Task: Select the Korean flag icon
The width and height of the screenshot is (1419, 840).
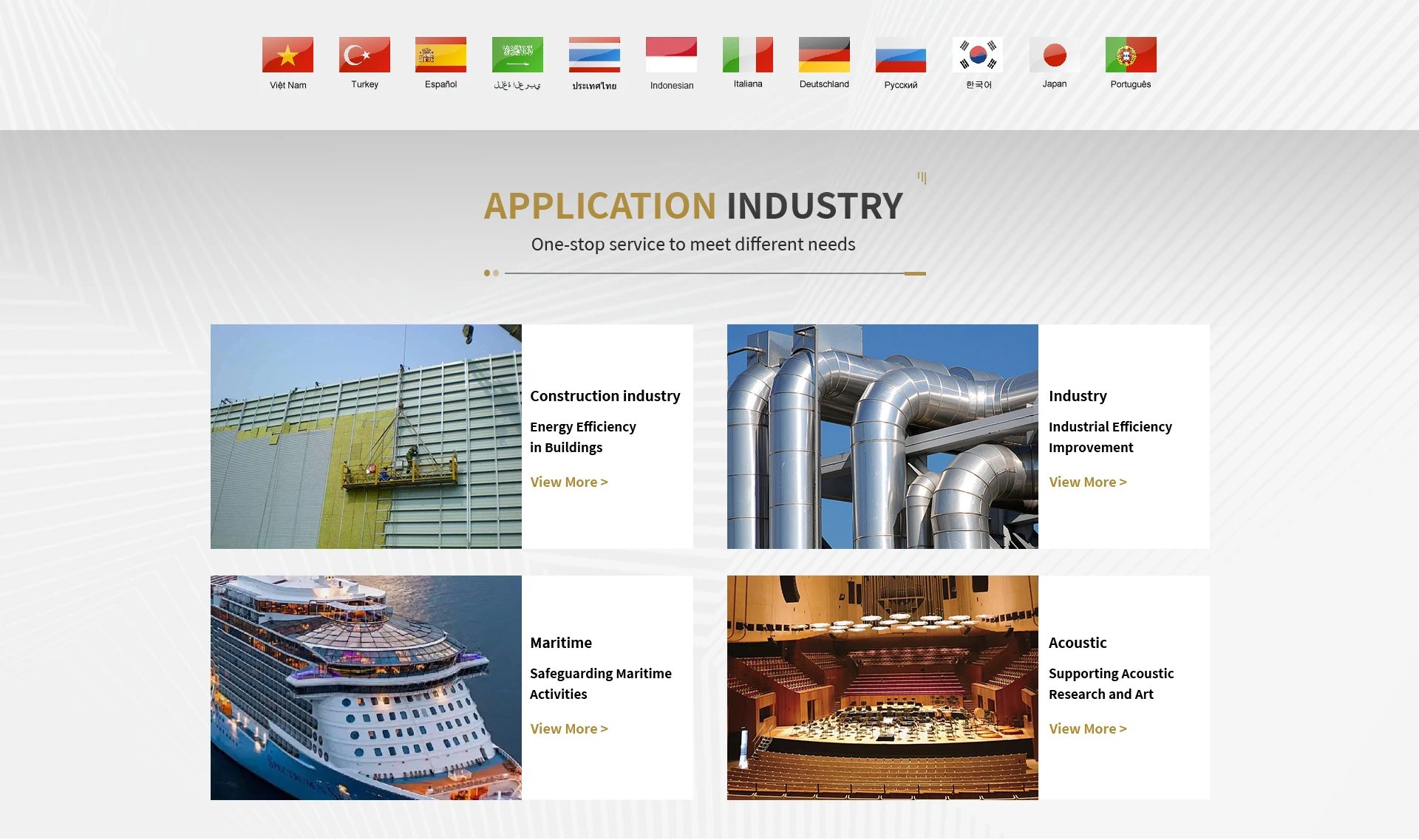Action: [978, 55]
